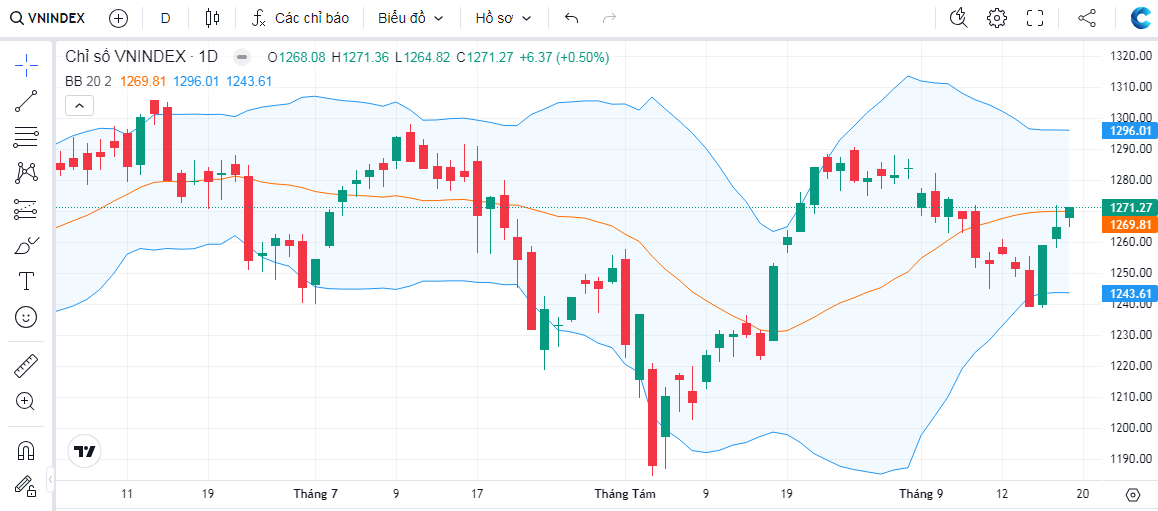Click the TradingView logo on chart
Viewport: 1158px width, 511px height.
click(86, 451)
